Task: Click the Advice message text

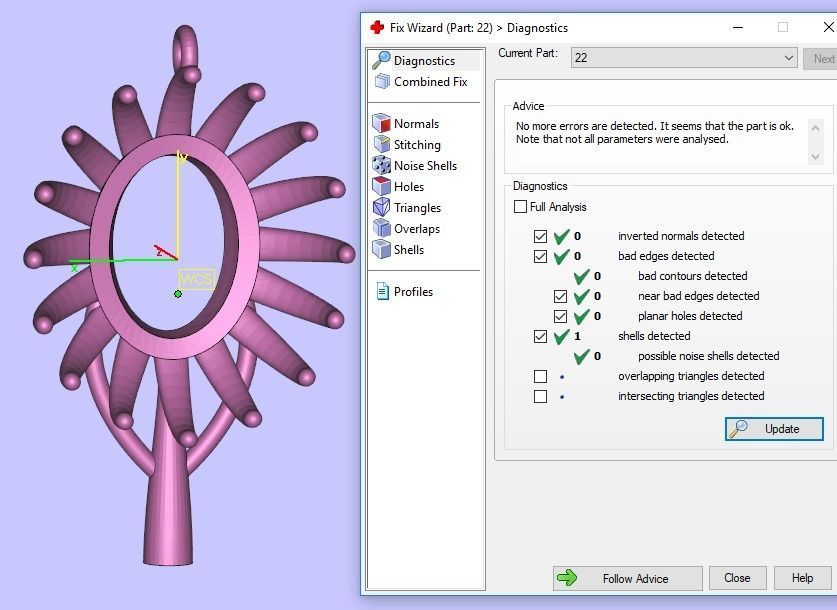Action: (x=654, y=132)
